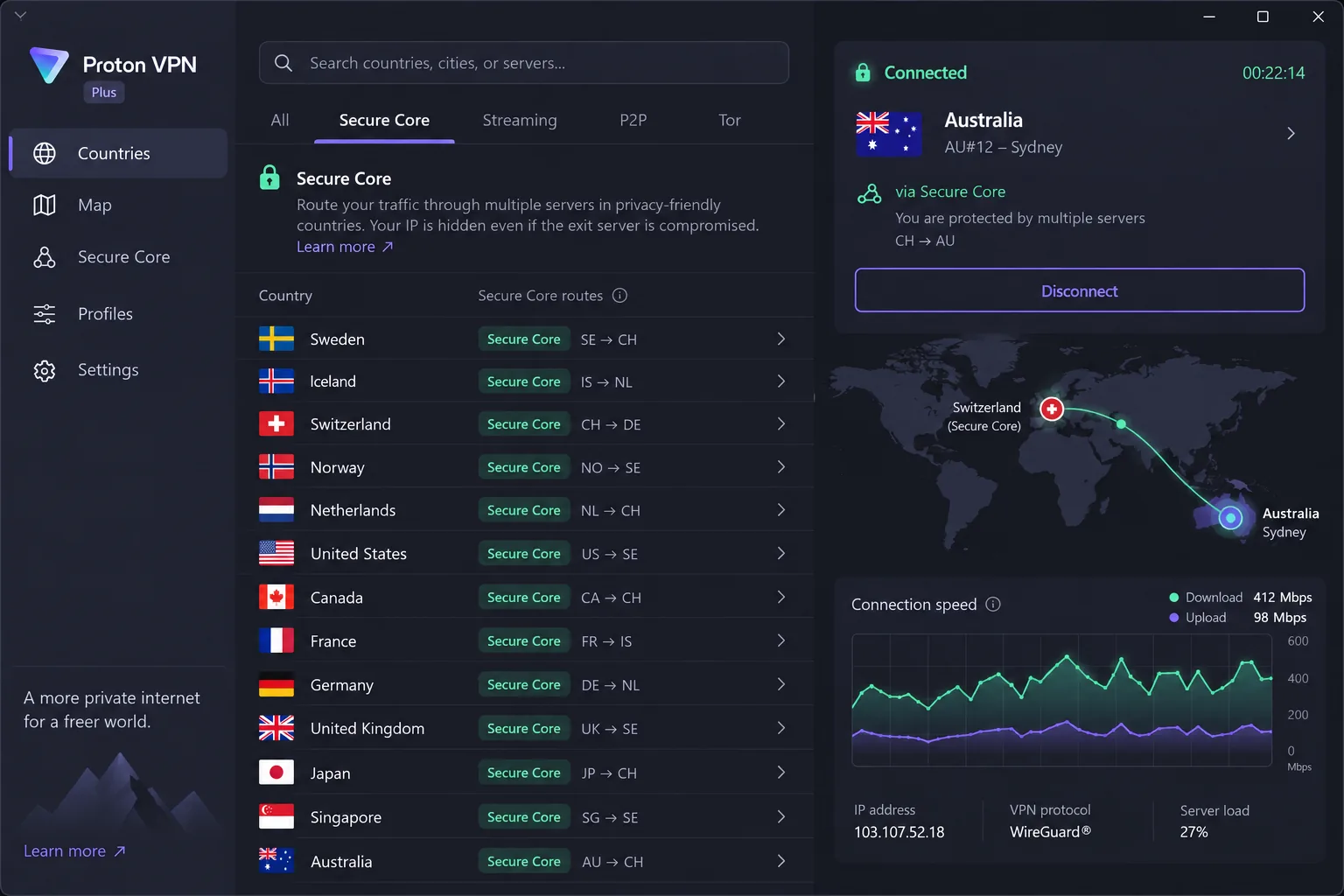
Task: Click the Disconnect button
Action: click(x=1080, y=290)
